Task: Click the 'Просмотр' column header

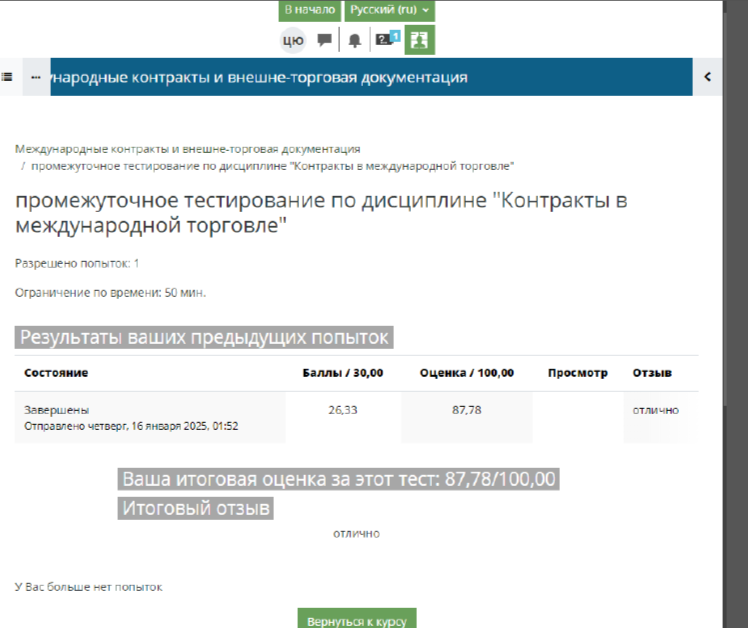Action: point(577,373)
